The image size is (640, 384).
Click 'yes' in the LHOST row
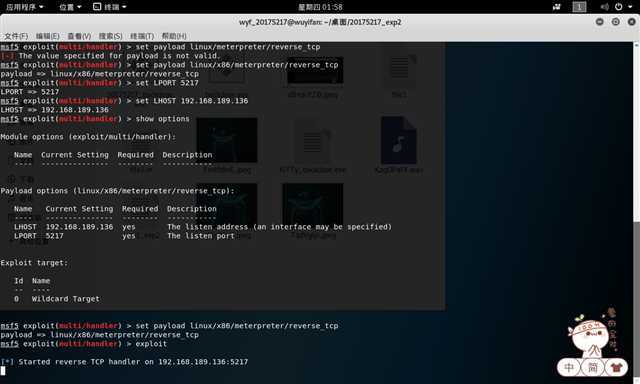click(129, 226)
